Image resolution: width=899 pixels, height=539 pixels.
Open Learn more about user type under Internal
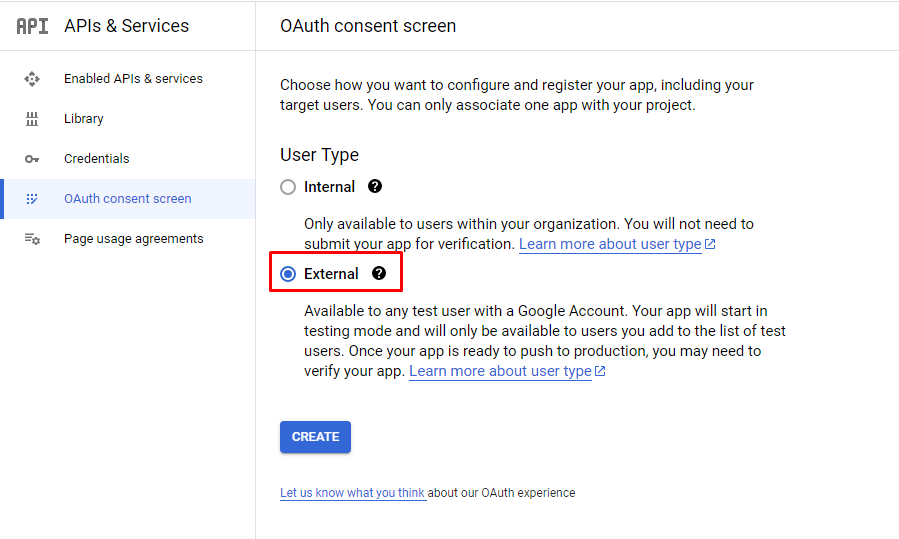(x=610, y=244)
